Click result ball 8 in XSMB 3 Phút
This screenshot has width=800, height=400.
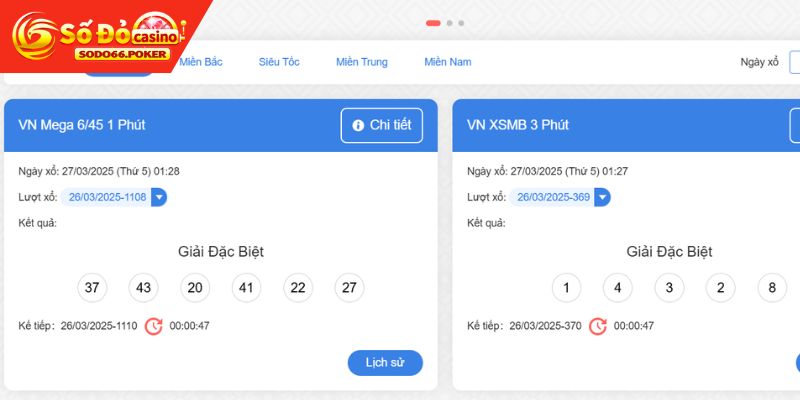click(x=772, y=288)
